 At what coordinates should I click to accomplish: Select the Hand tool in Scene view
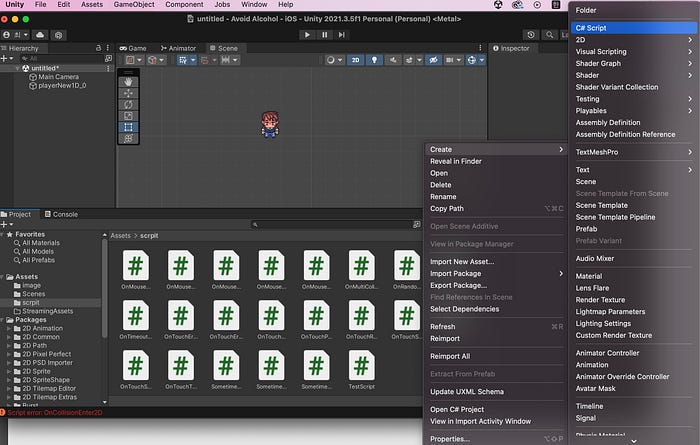click(128, 82)
